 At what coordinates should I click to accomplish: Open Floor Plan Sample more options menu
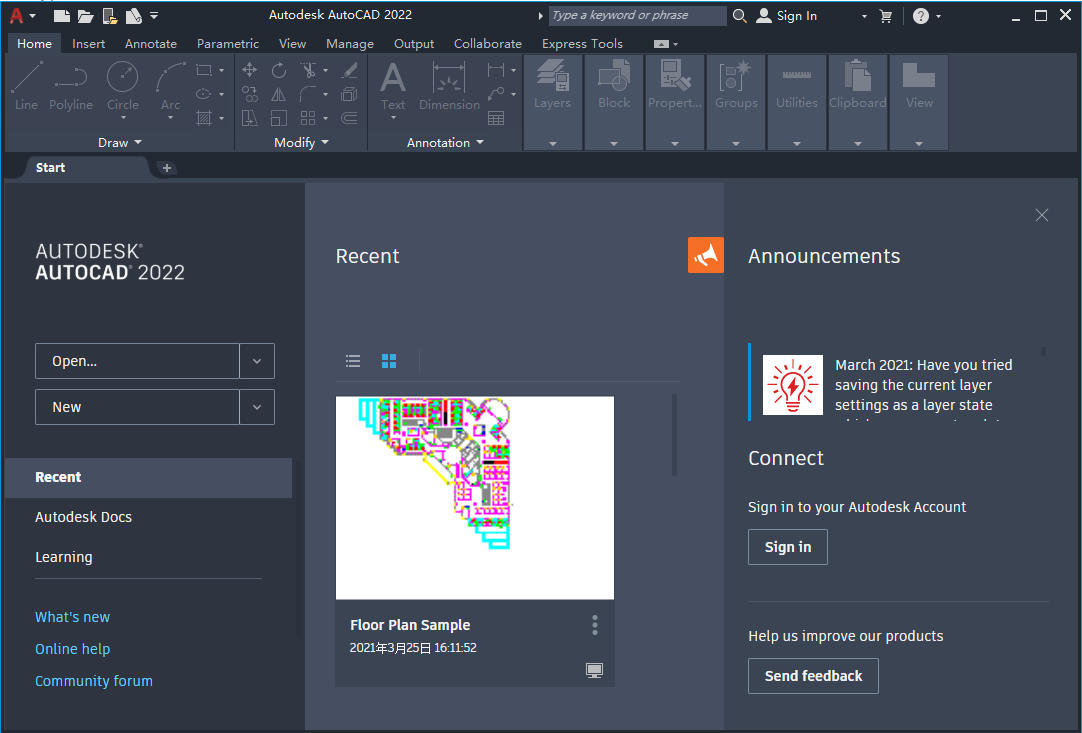pyautogui.click(x=595, y=625)
